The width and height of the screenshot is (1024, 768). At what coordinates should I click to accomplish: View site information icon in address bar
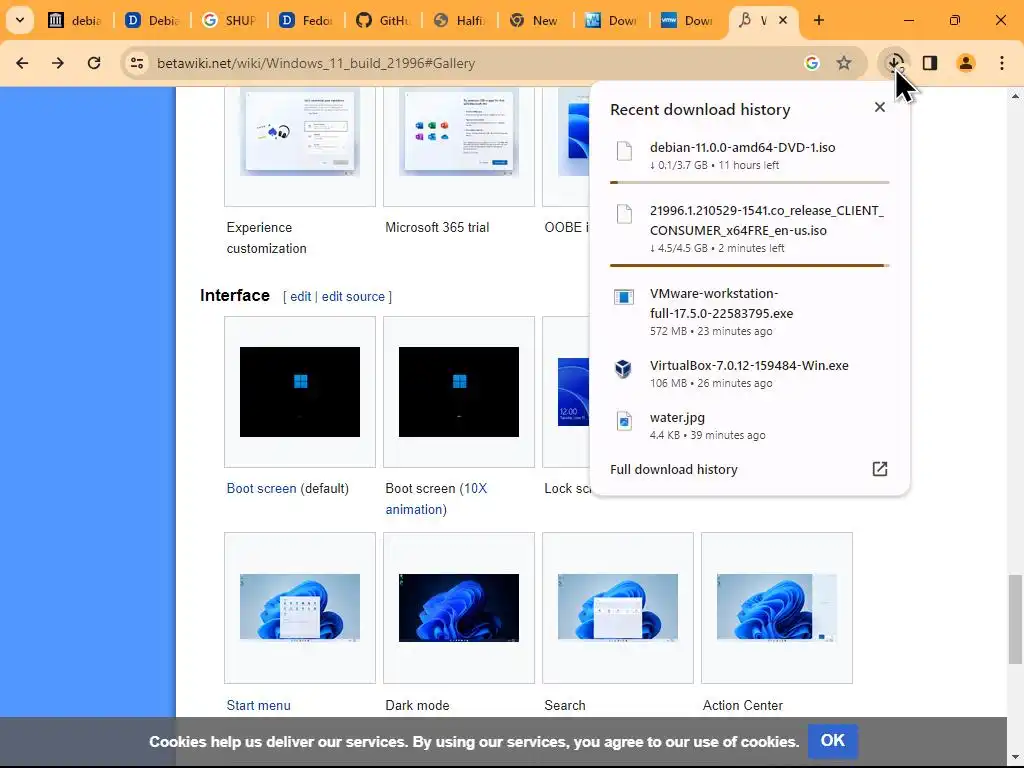coord(137,63)
